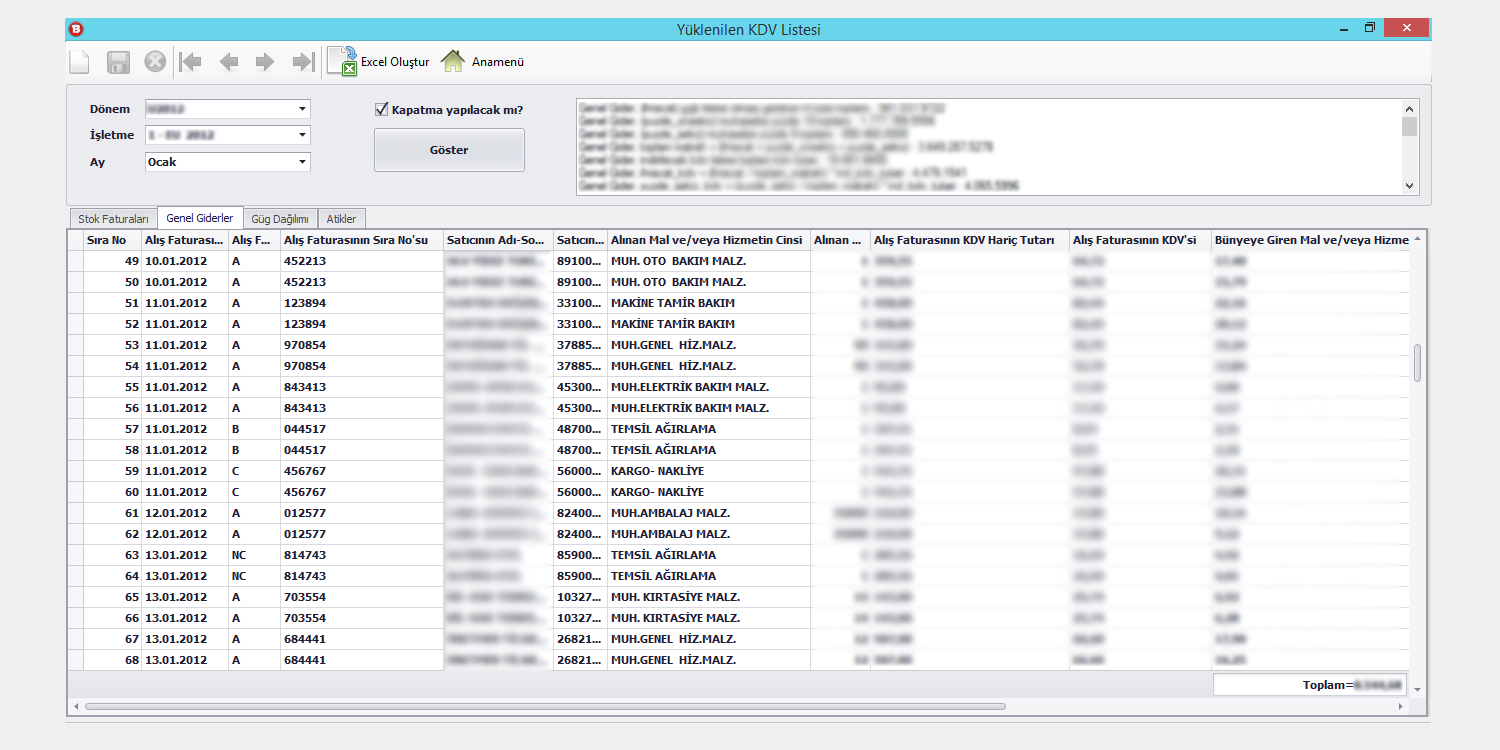This screenshot has height=750, width=1500.
Task: Go to next record arrow icon
Action: tap(265, 62)
